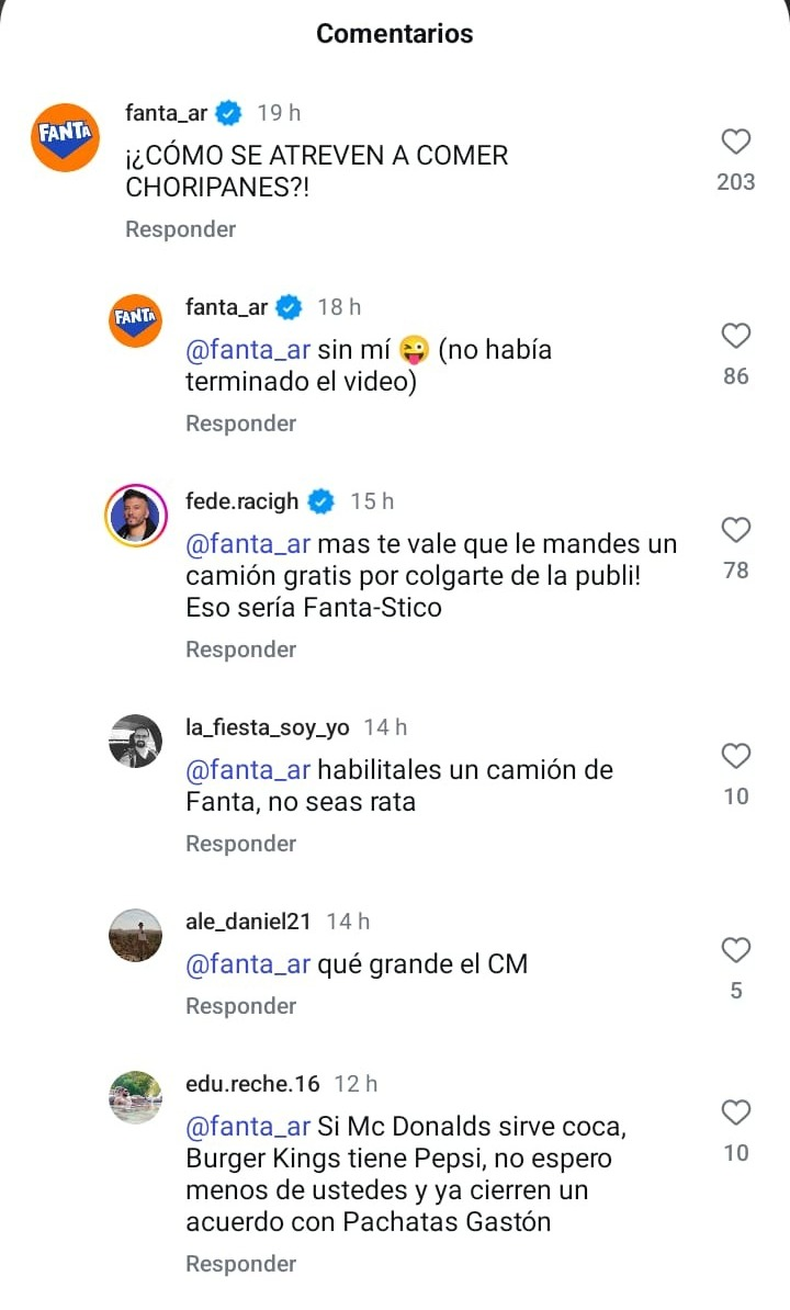
Task: Reply to fede.racigh's comment
Action: [241, 650]
